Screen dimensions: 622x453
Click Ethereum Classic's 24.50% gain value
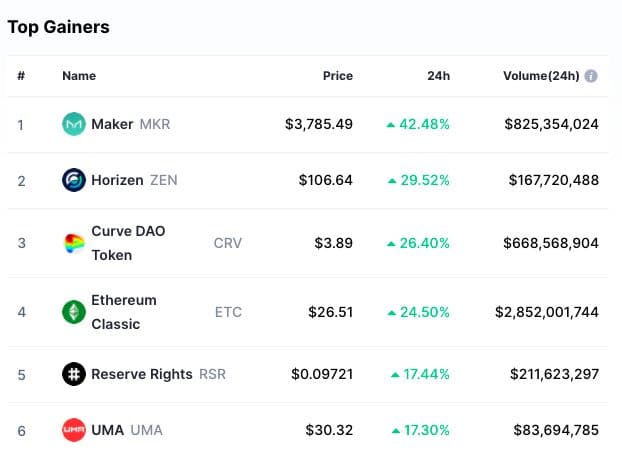(x=425, y=312)
